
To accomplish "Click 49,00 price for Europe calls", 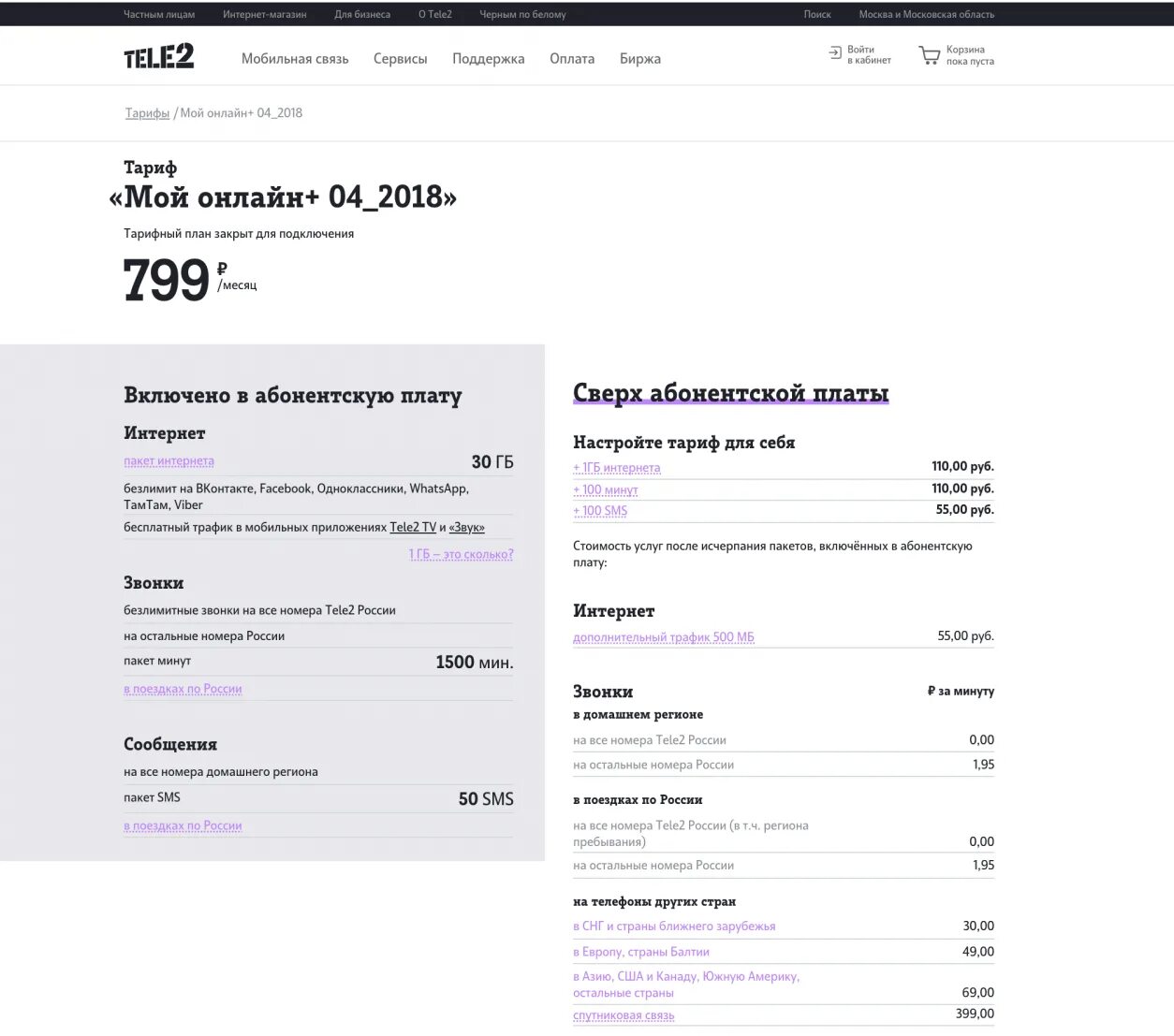I will click(978, 951).
